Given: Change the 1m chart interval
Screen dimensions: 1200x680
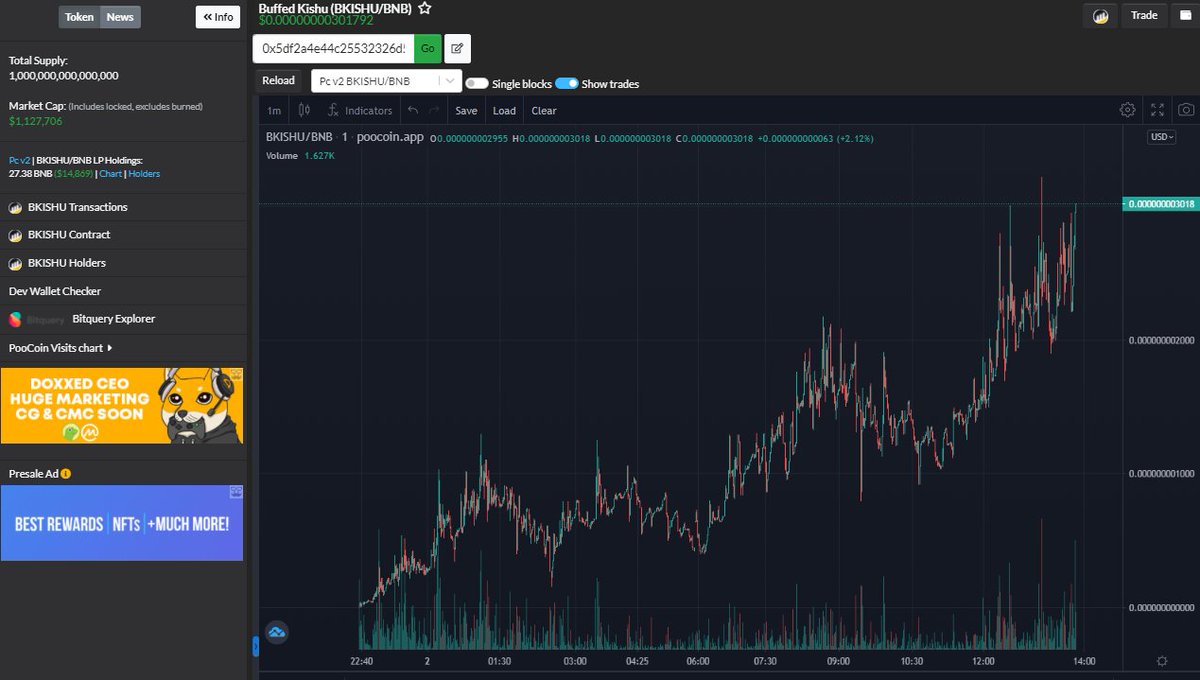Looking at the screenshot, I should click(274, 111).
